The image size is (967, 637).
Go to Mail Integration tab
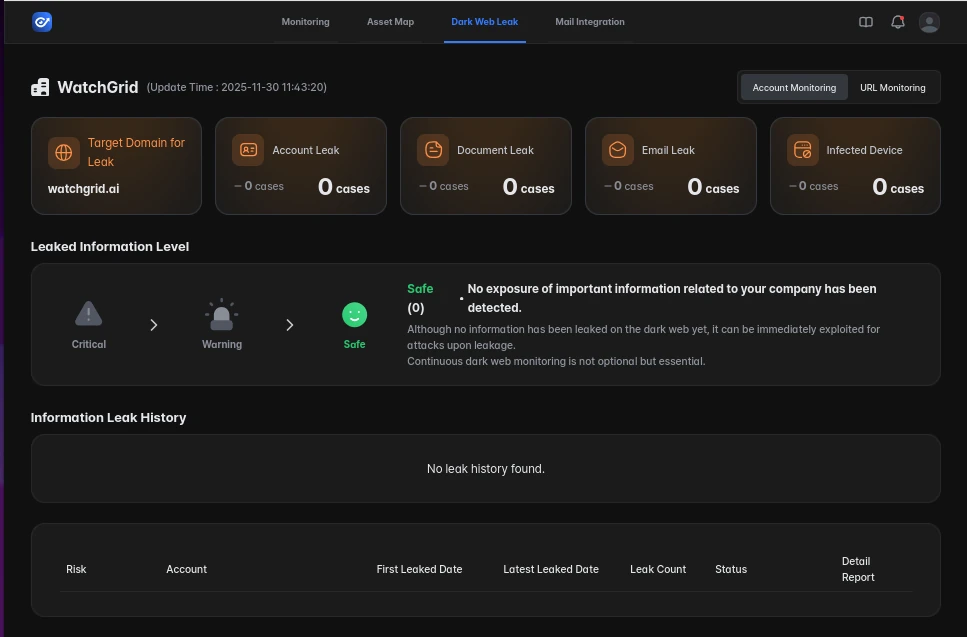click(x=590, y=22)
